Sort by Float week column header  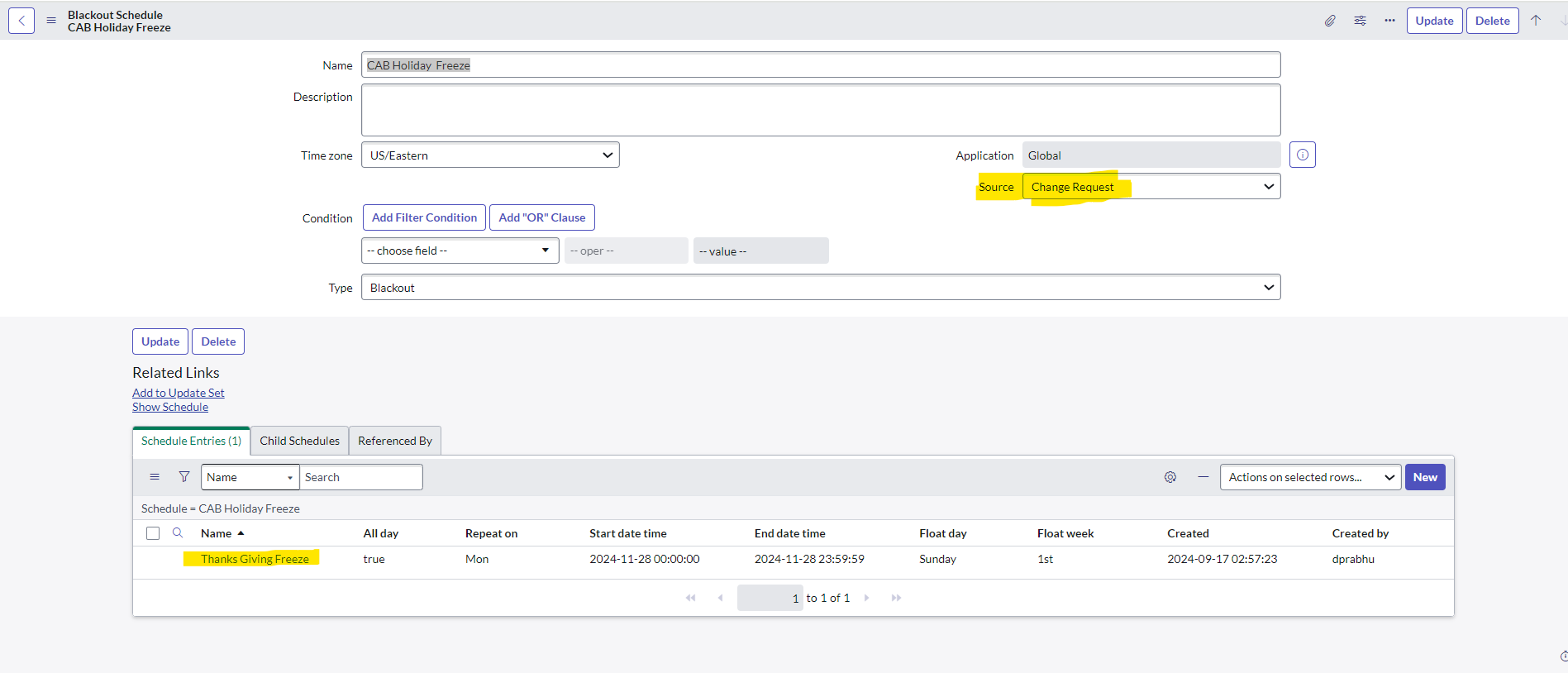(1065, 533)
